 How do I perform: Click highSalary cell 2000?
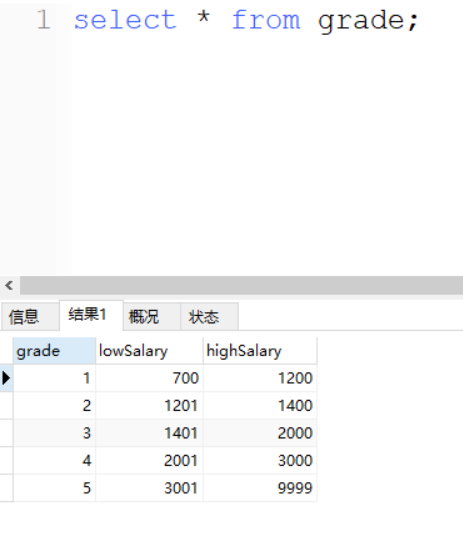pyautogui.click(x=260, y=433)
